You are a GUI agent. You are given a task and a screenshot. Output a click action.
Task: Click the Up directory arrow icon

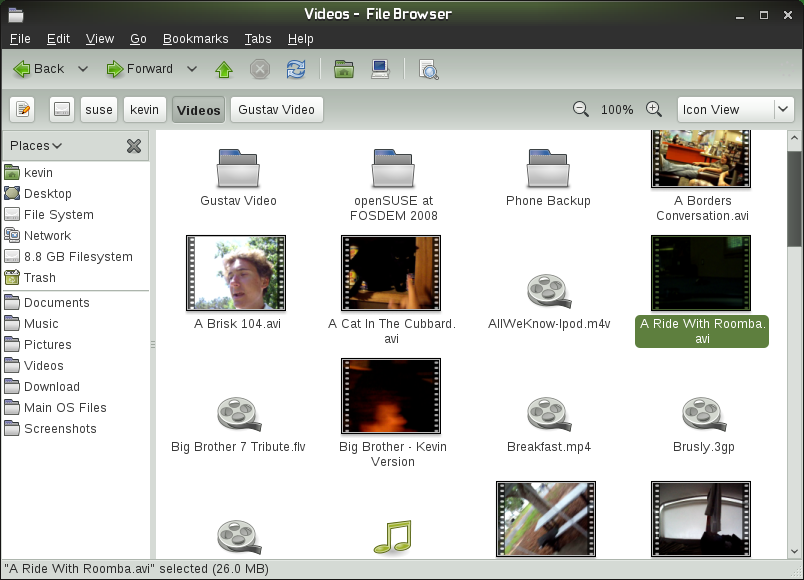pos(224,69)
